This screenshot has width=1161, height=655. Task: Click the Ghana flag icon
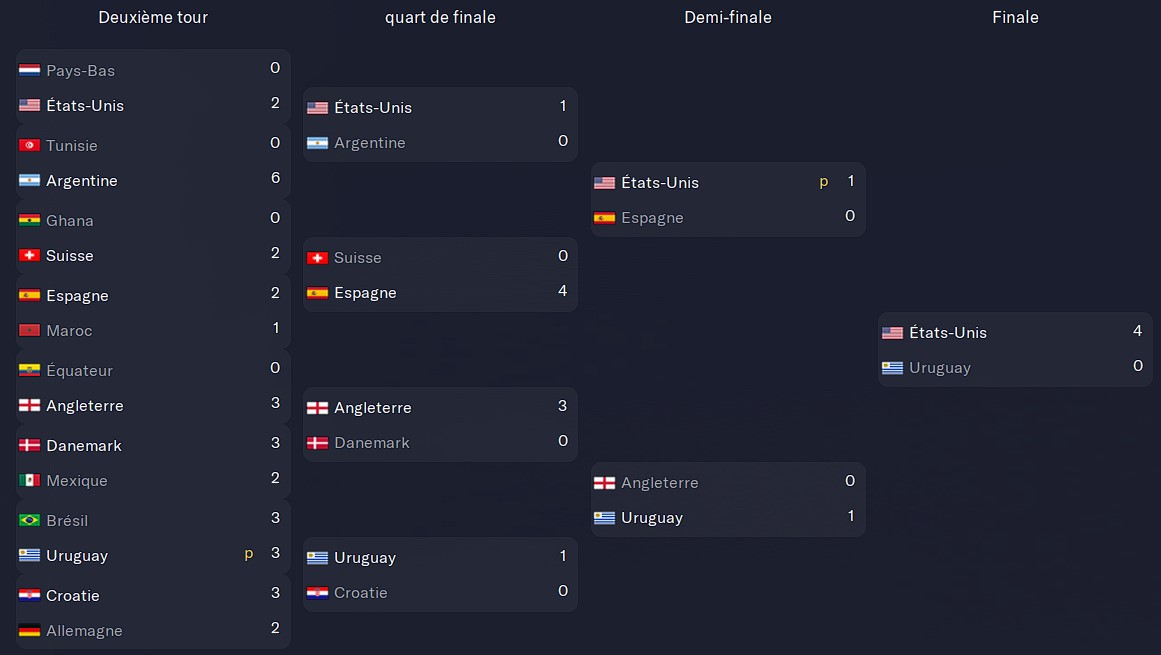(30, 220)
